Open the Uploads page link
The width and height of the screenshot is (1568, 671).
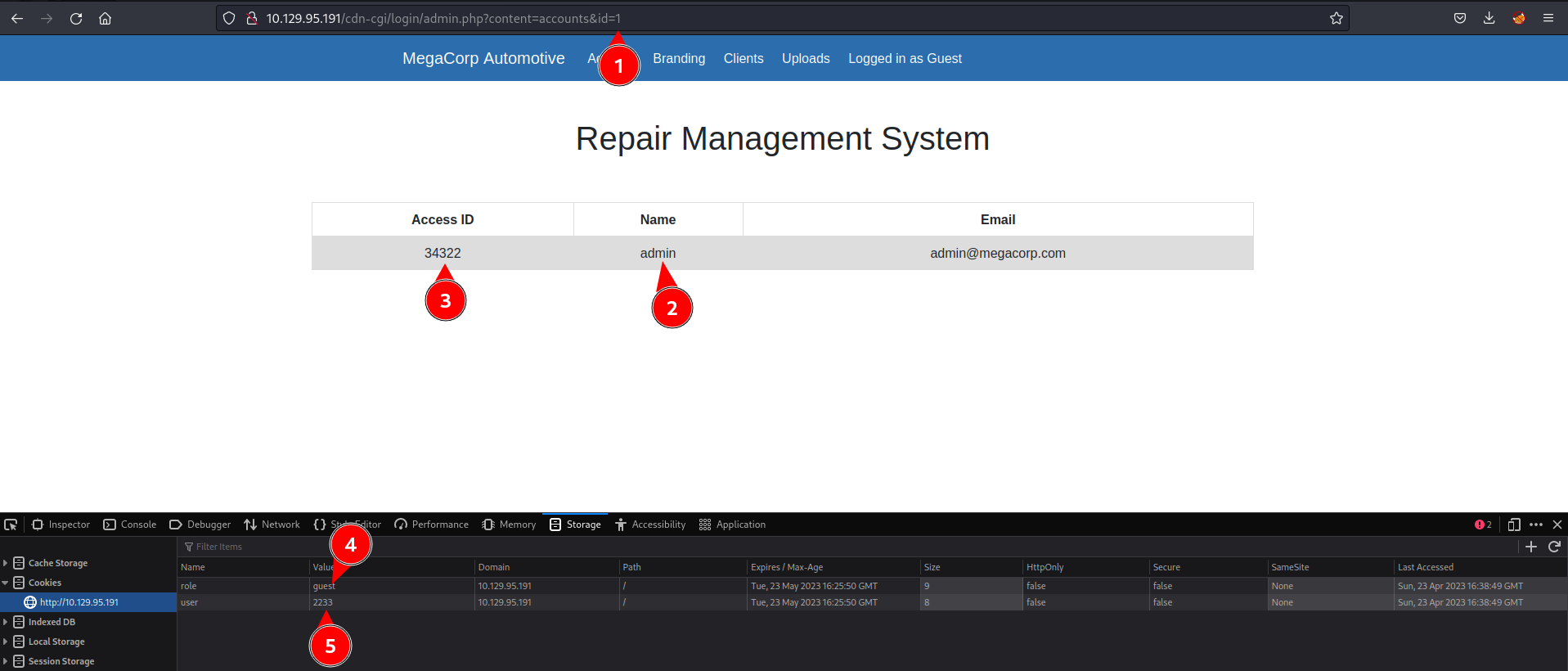[806, 58]
